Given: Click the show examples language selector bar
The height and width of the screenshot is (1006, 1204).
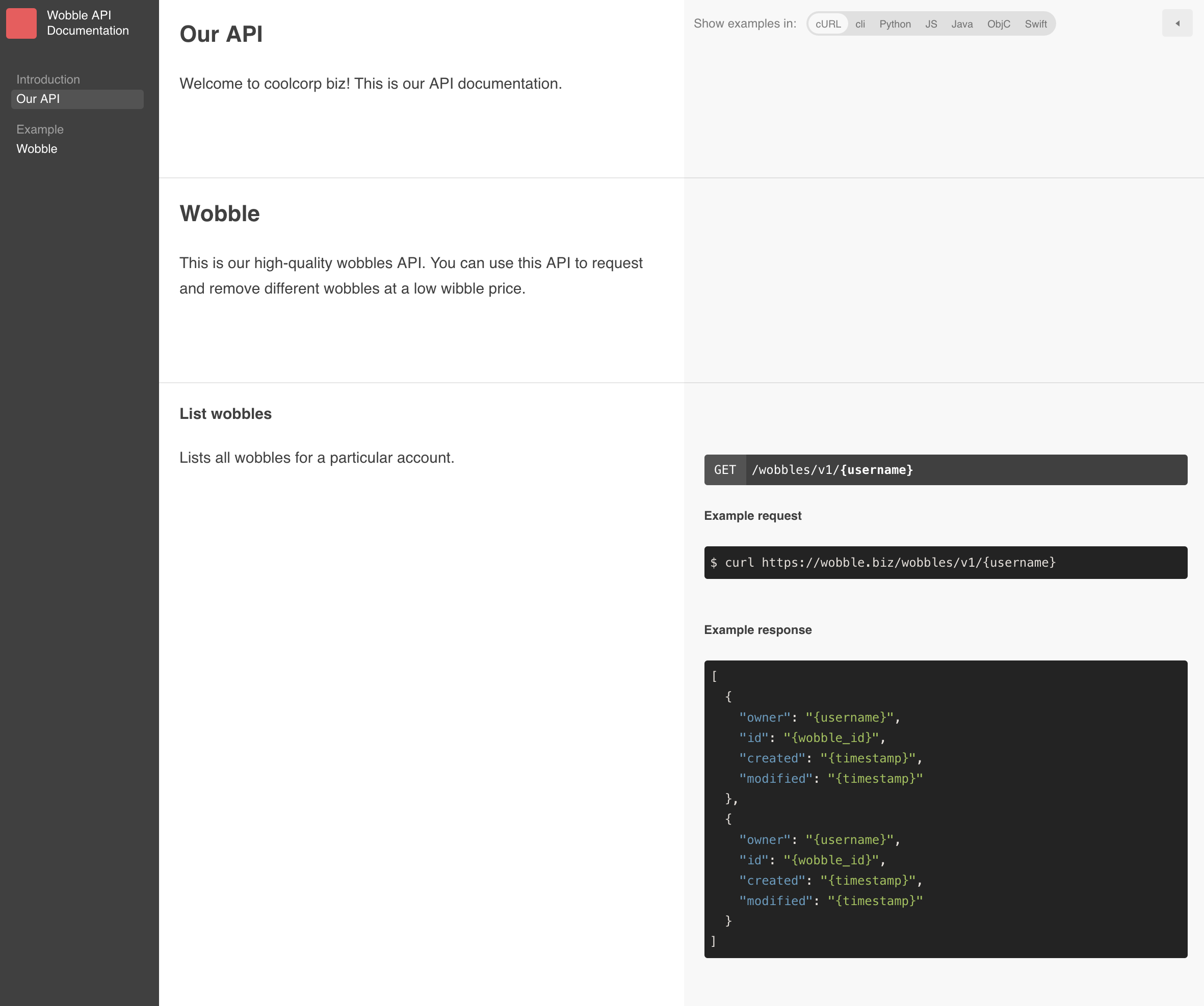Looking at the screenshot, I should click(929, 24).
